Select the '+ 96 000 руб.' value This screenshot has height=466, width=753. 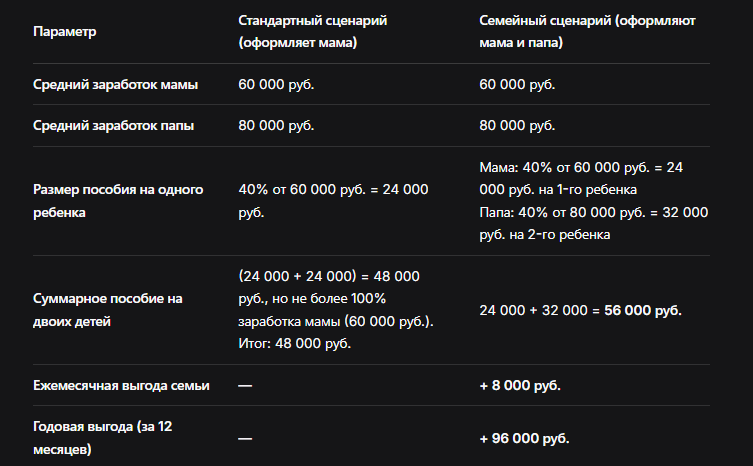pyautogui.click(x=524, y=439)
